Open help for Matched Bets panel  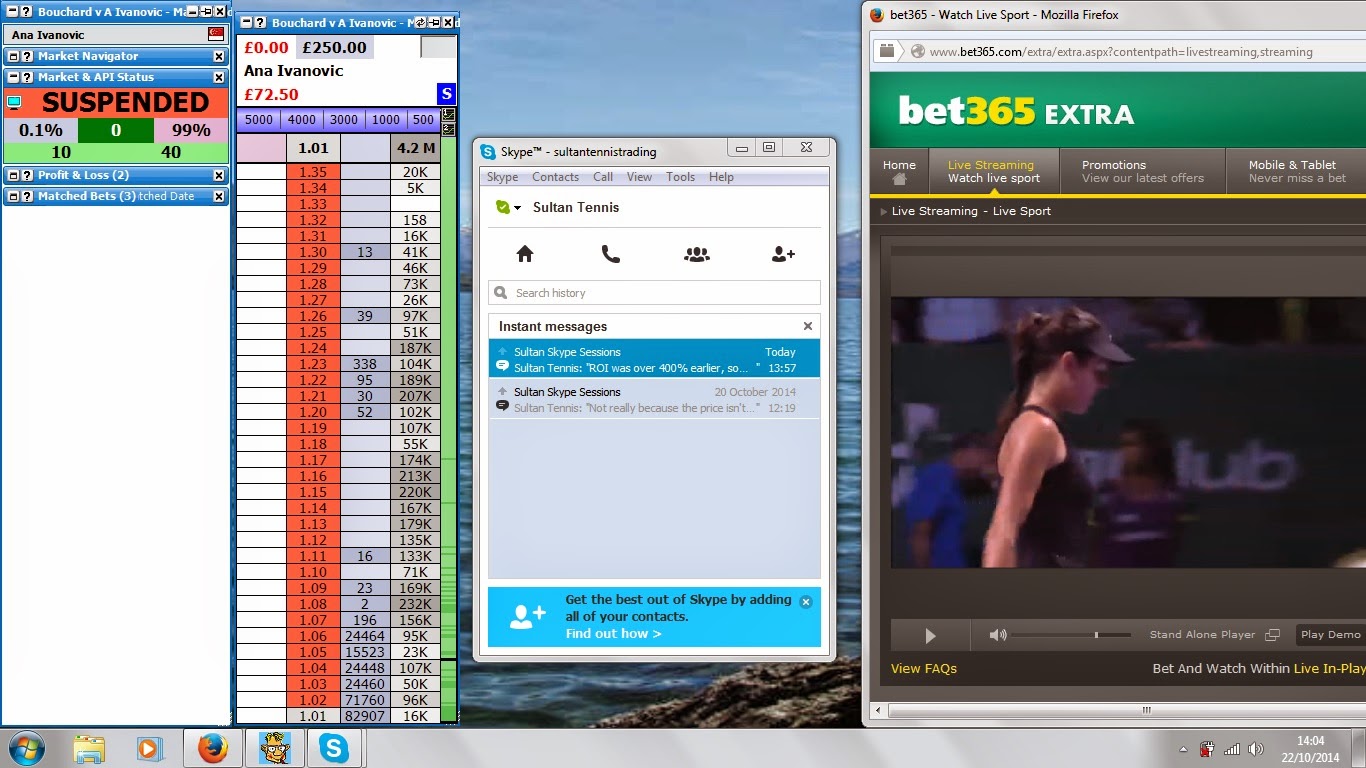(x=26, y=196)
